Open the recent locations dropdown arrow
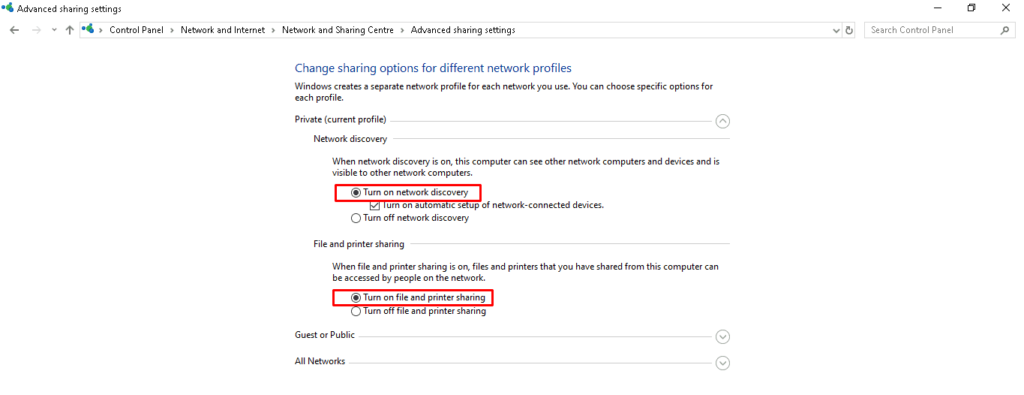1024x395 pixels. 54,30
